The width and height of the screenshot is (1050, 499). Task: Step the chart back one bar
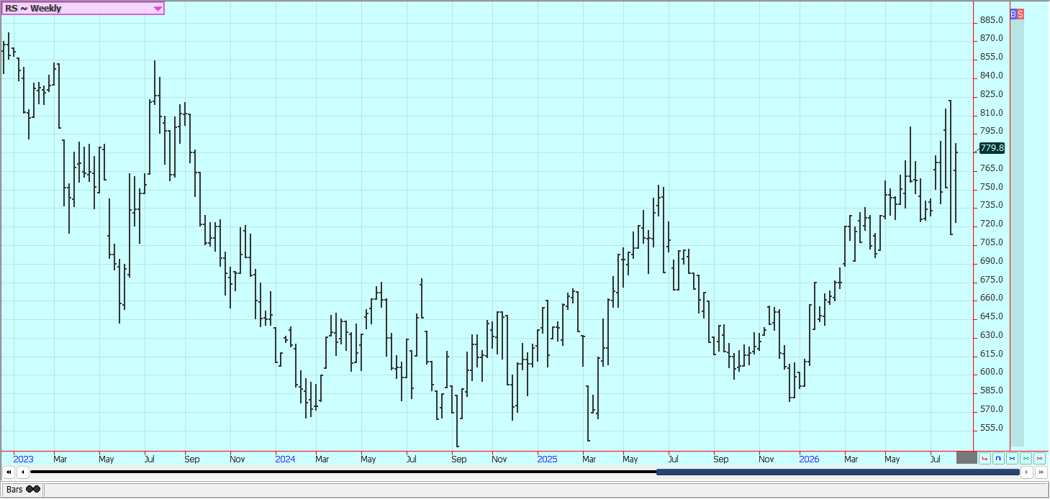point(23,472)
